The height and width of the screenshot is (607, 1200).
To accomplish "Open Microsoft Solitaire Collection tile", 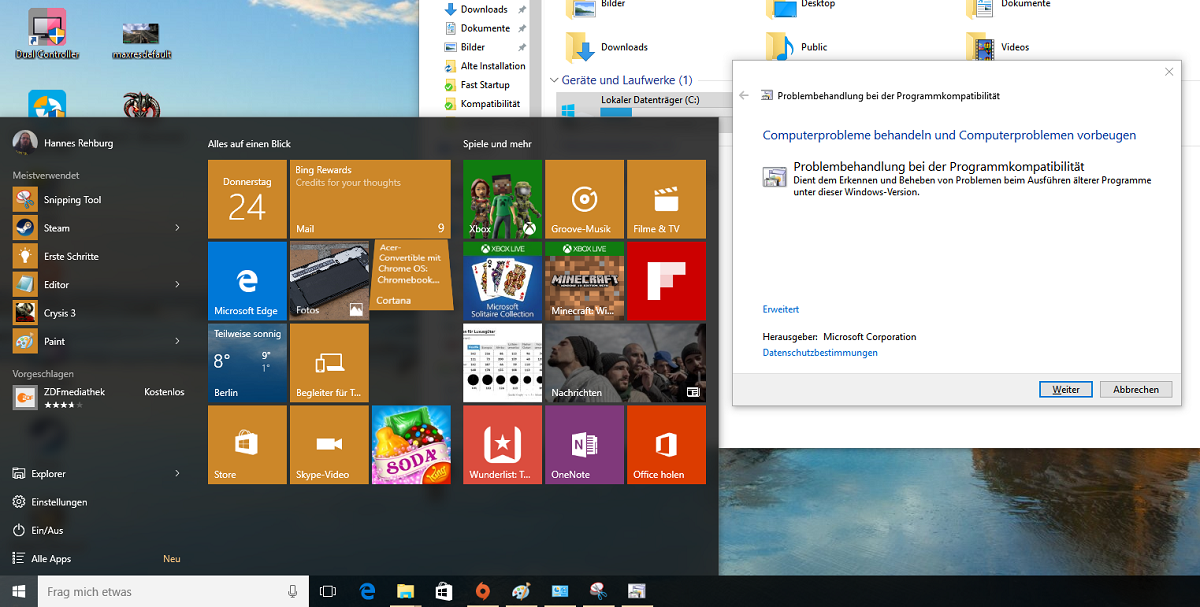I will [502, 281].
